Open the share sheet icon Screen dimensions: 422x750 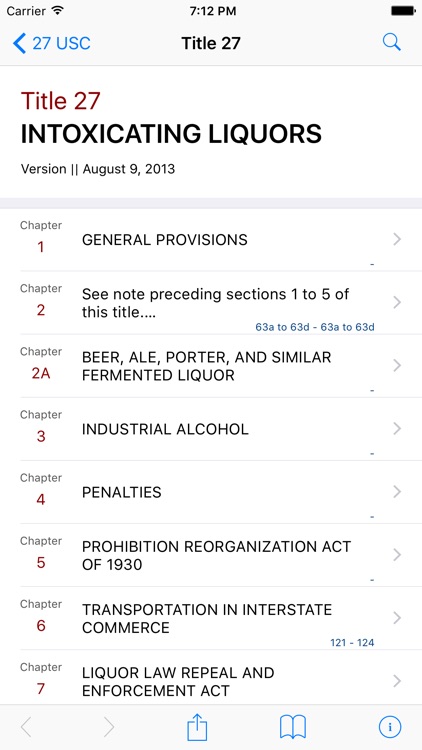point(197,728)
